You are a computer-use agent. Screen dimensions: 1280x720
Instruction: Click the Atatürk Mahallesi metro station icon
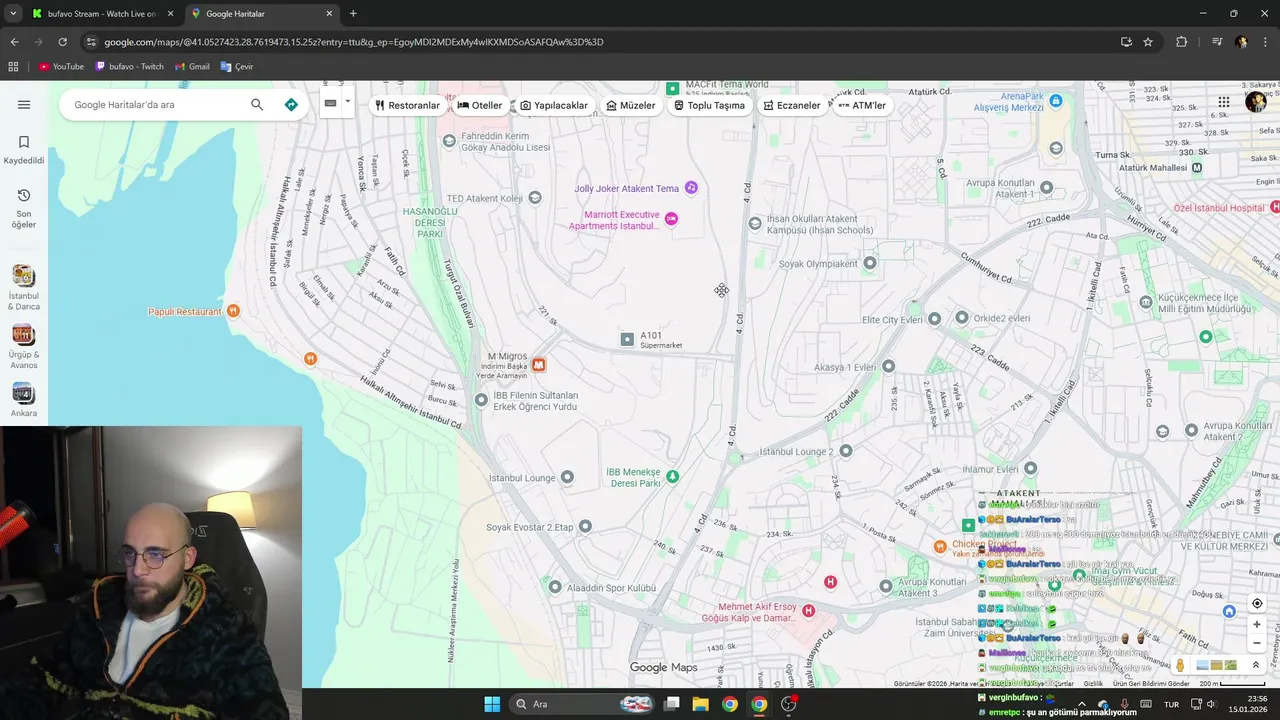(x=1197, y=167)
